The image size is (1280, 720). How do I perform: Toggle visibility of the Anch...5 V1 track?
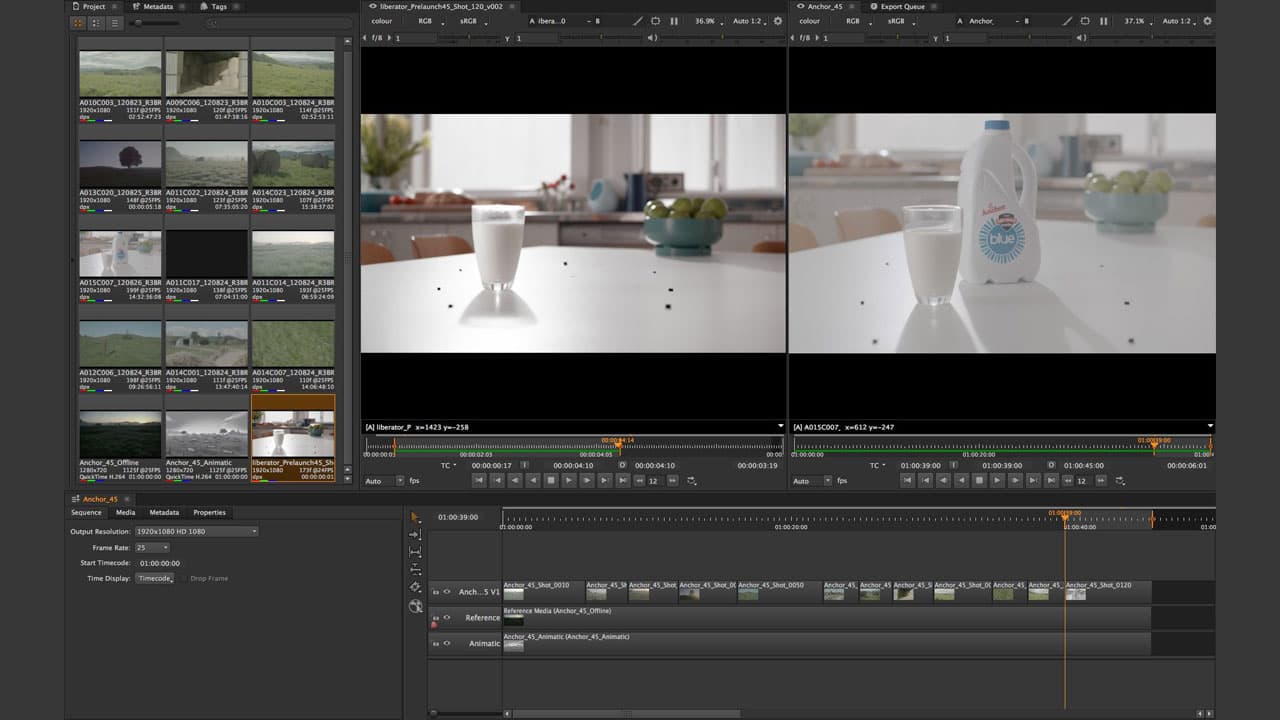[447, 591]
